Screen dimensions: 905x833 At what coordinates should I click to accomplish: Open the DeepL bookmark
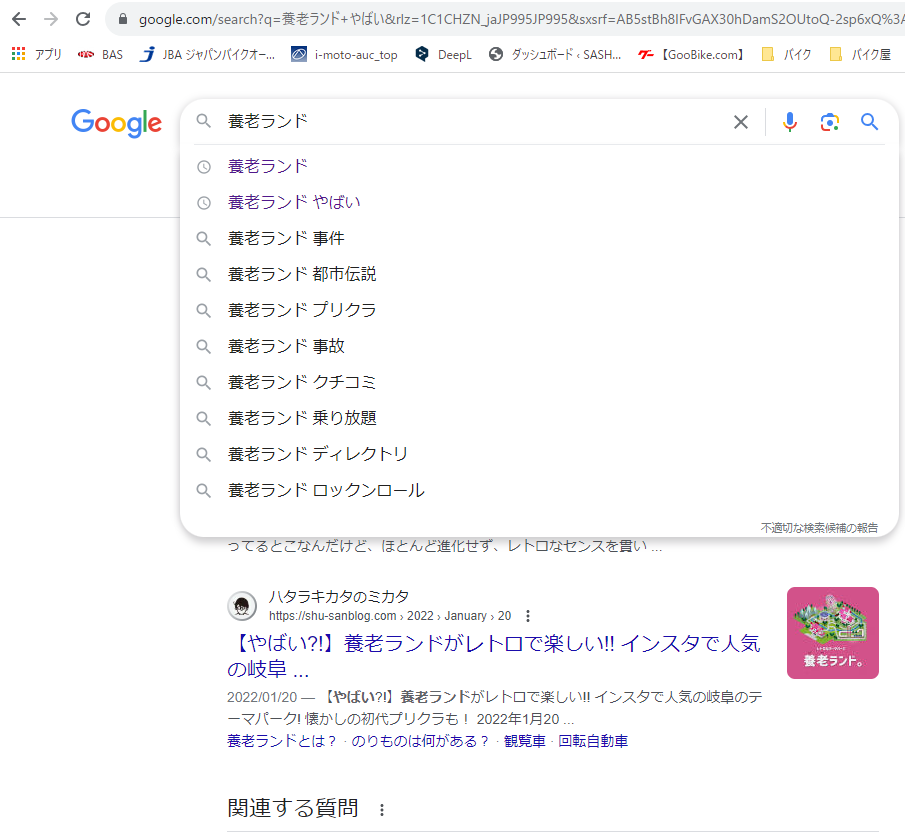443,54
